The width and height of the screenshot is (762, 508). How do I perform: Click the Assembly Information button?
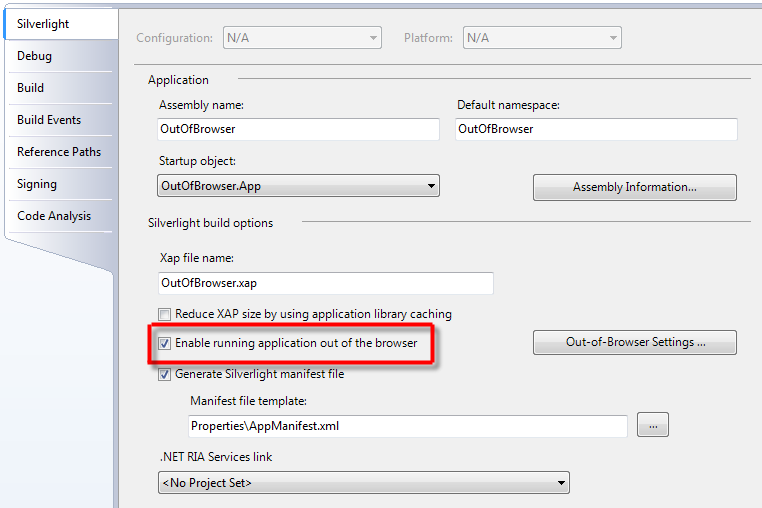tap(635, 187)
